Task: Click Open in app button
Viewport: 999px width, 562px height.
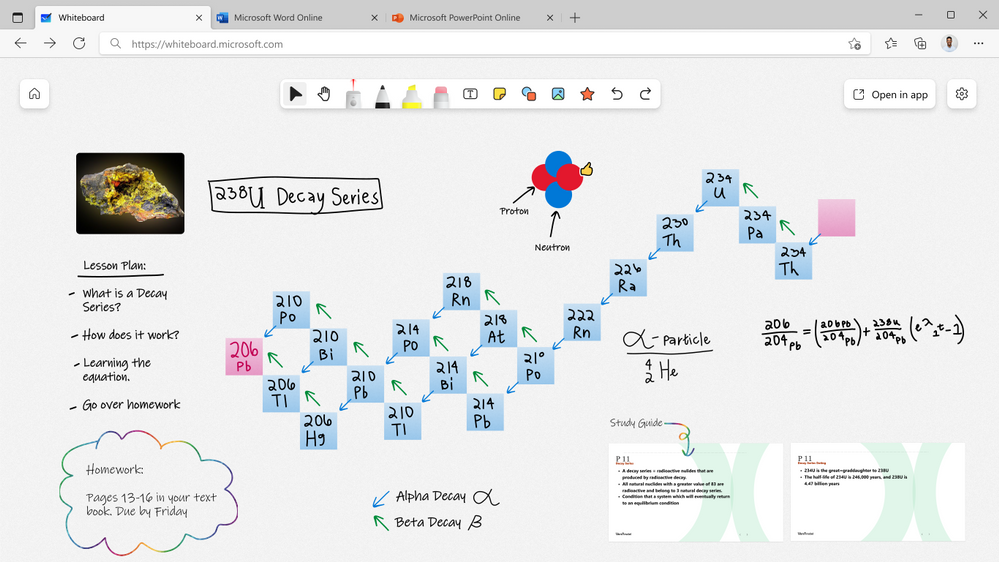Action: (x=890, y=94)
